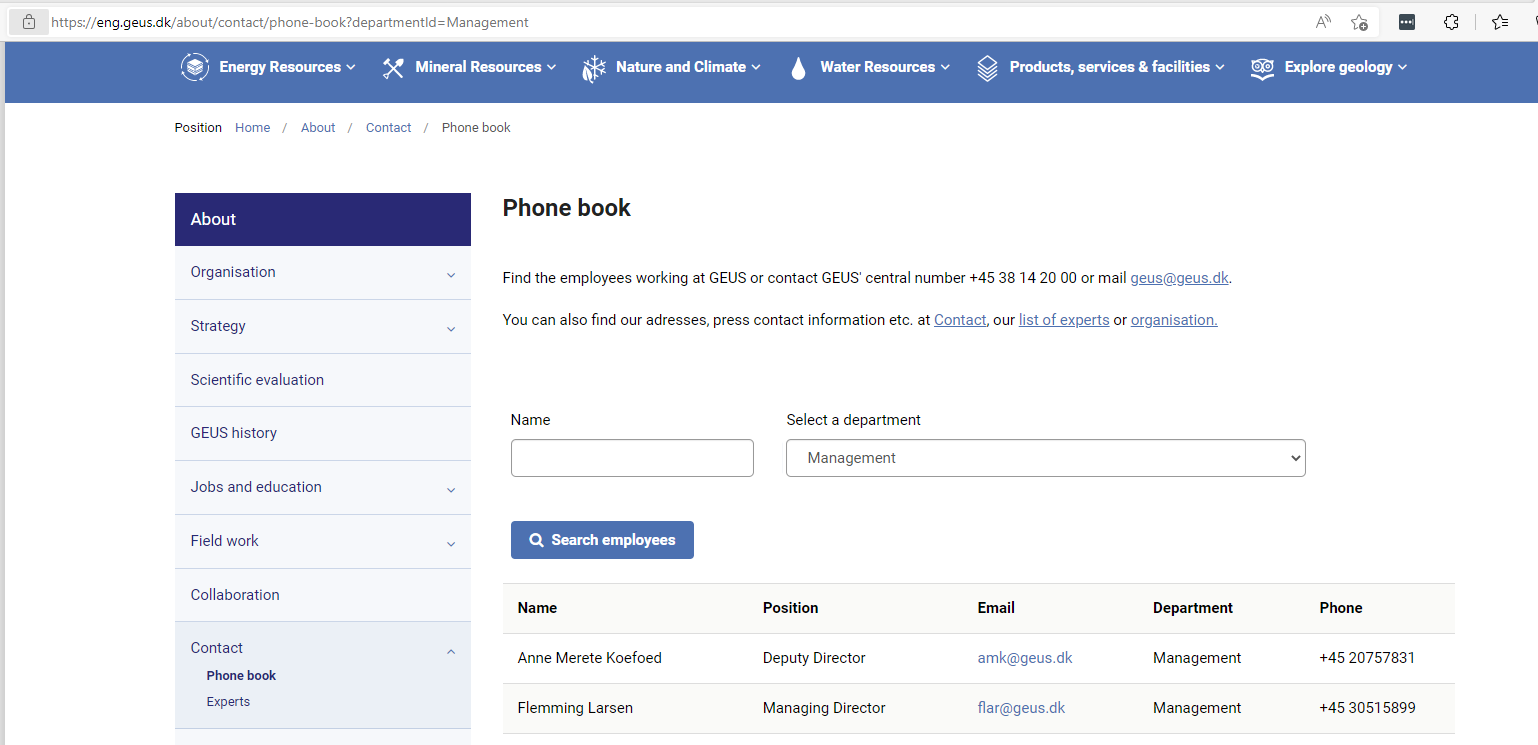Open the Read aloud browser icon

(x=1323, y=22)
